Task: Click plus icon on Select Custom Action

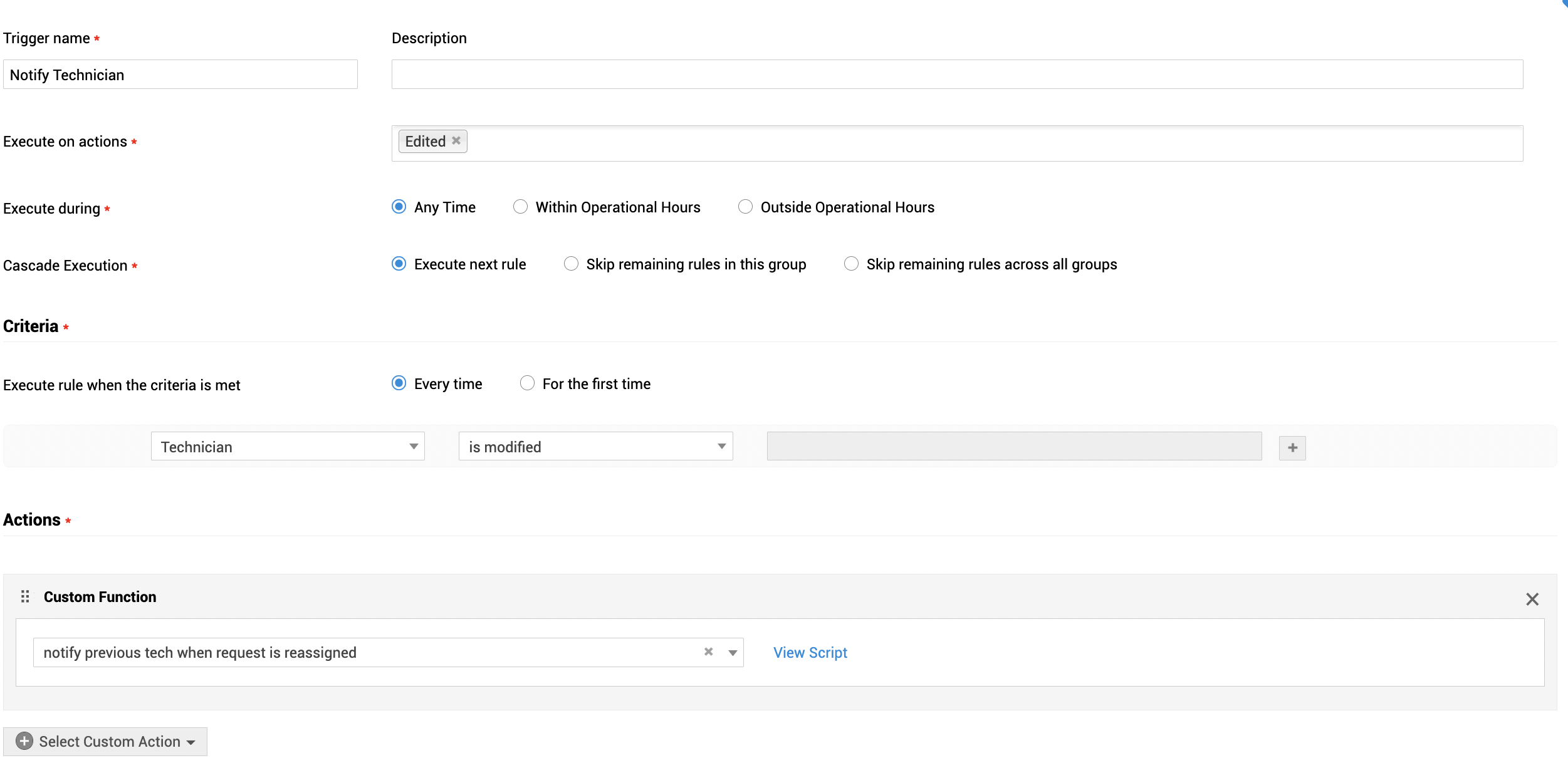Action: [24, 741]
